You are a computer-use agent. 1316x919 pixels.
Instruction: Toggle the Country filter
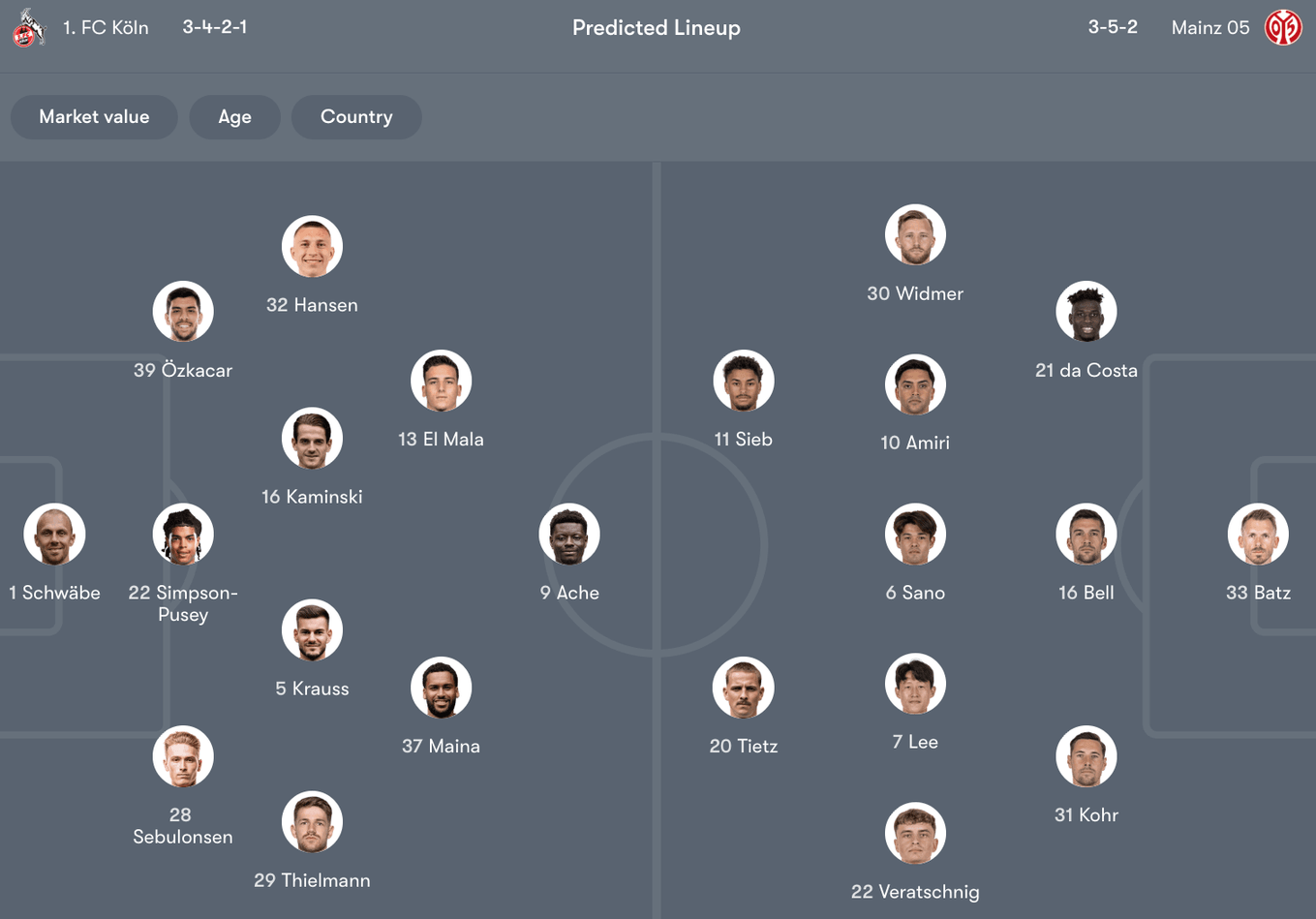pos(356,117)
